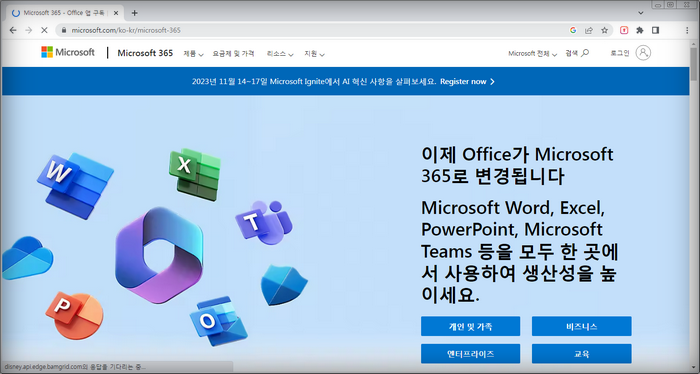The height and width of the screenshot is (374, 700).
Task: Click the red extension icon in toolbar
Action: tap(624, 30)
